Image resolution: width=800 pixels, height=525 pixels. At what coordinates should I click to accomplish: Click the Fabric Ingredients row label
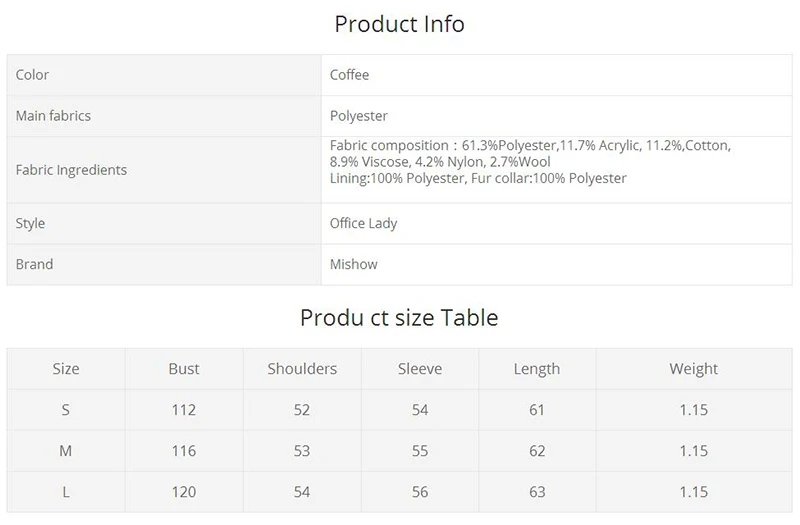71,170
